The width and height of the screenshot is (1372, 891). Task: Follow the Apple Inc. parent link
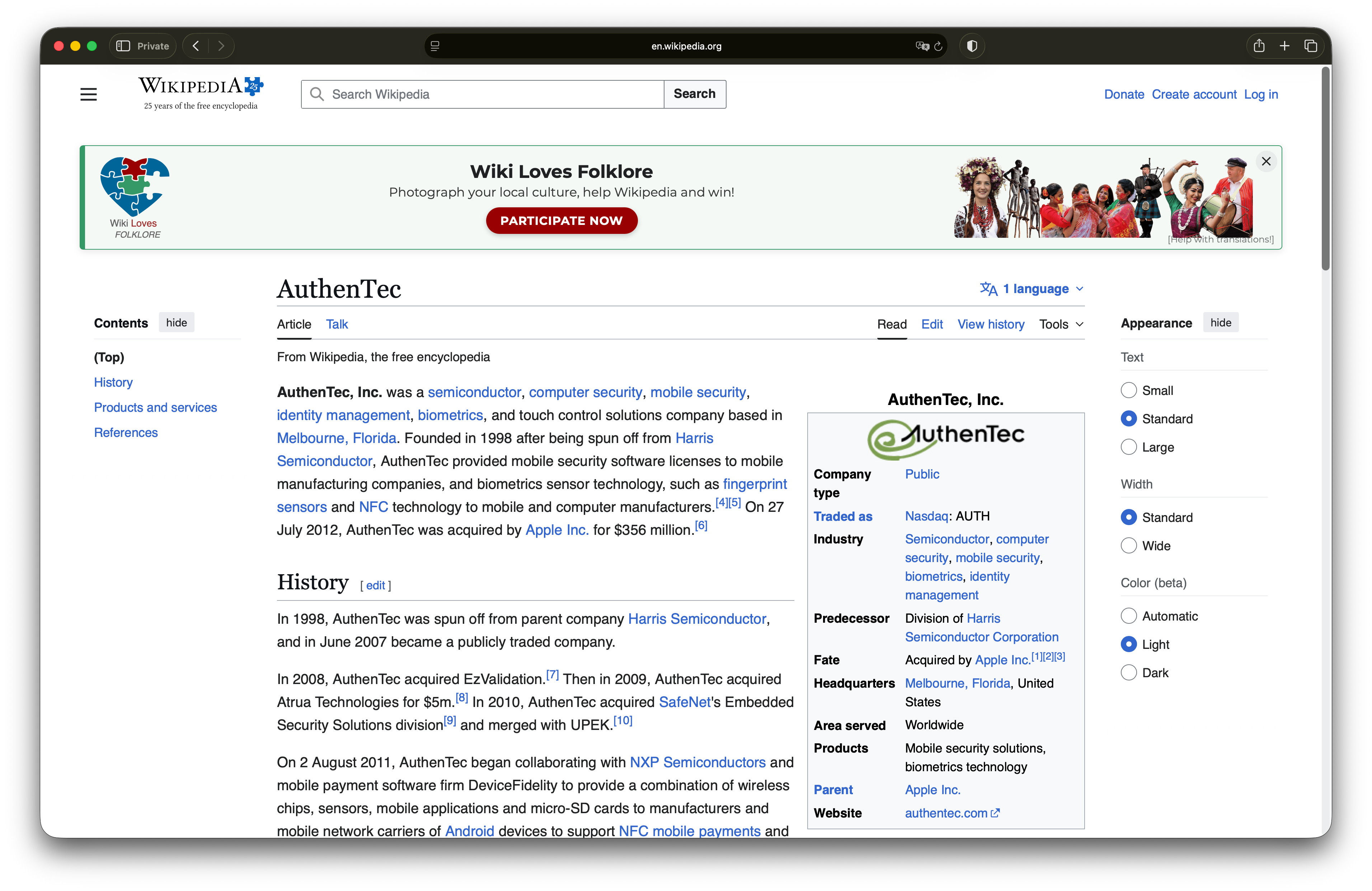[x=932, y=789]
